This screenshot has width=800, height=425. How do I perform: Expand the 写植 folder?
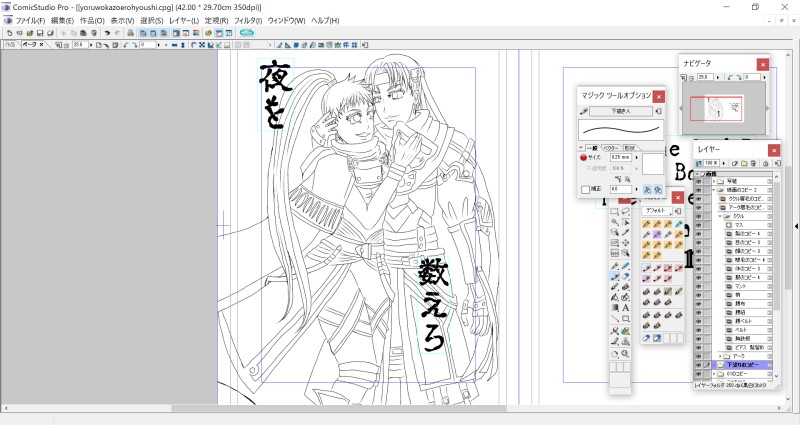714,181
